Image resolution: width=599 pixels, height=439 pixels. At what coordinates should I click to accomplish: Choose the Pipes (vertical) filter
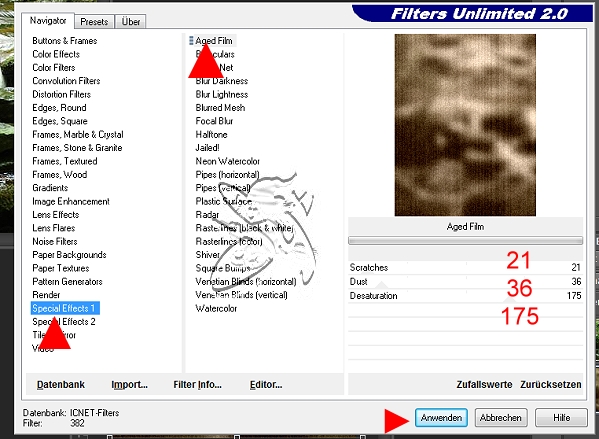(x=223, y=188)
